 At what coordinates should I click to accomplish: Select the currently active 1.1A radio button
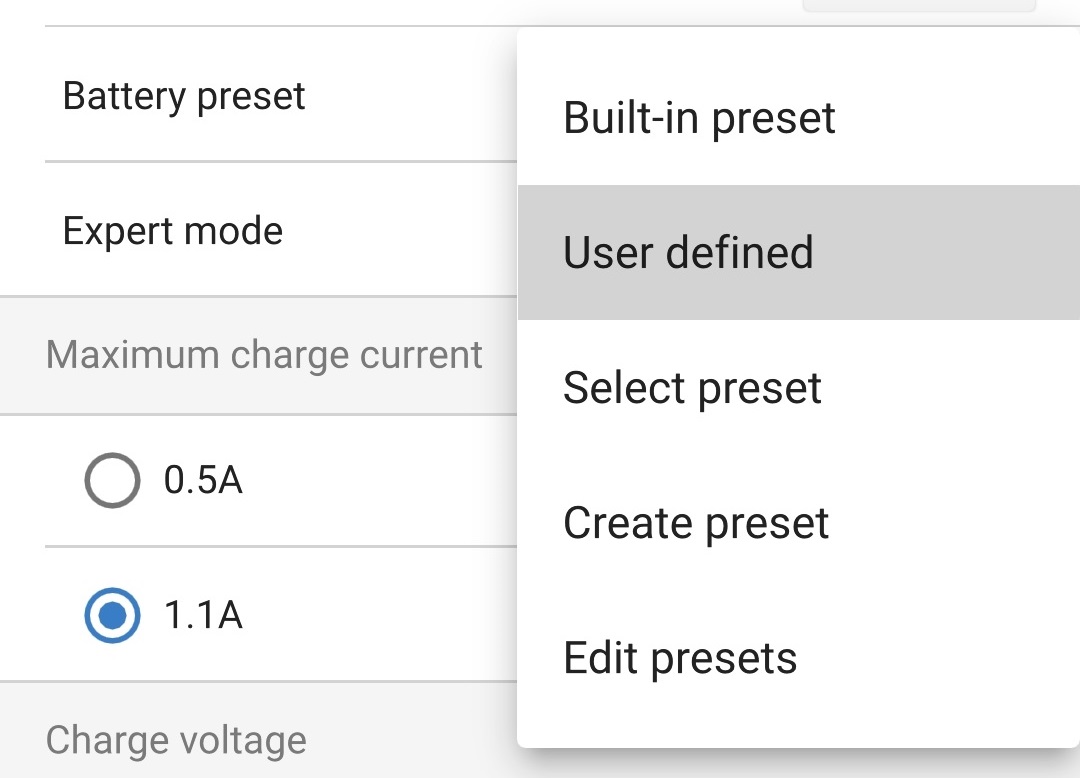112,617
